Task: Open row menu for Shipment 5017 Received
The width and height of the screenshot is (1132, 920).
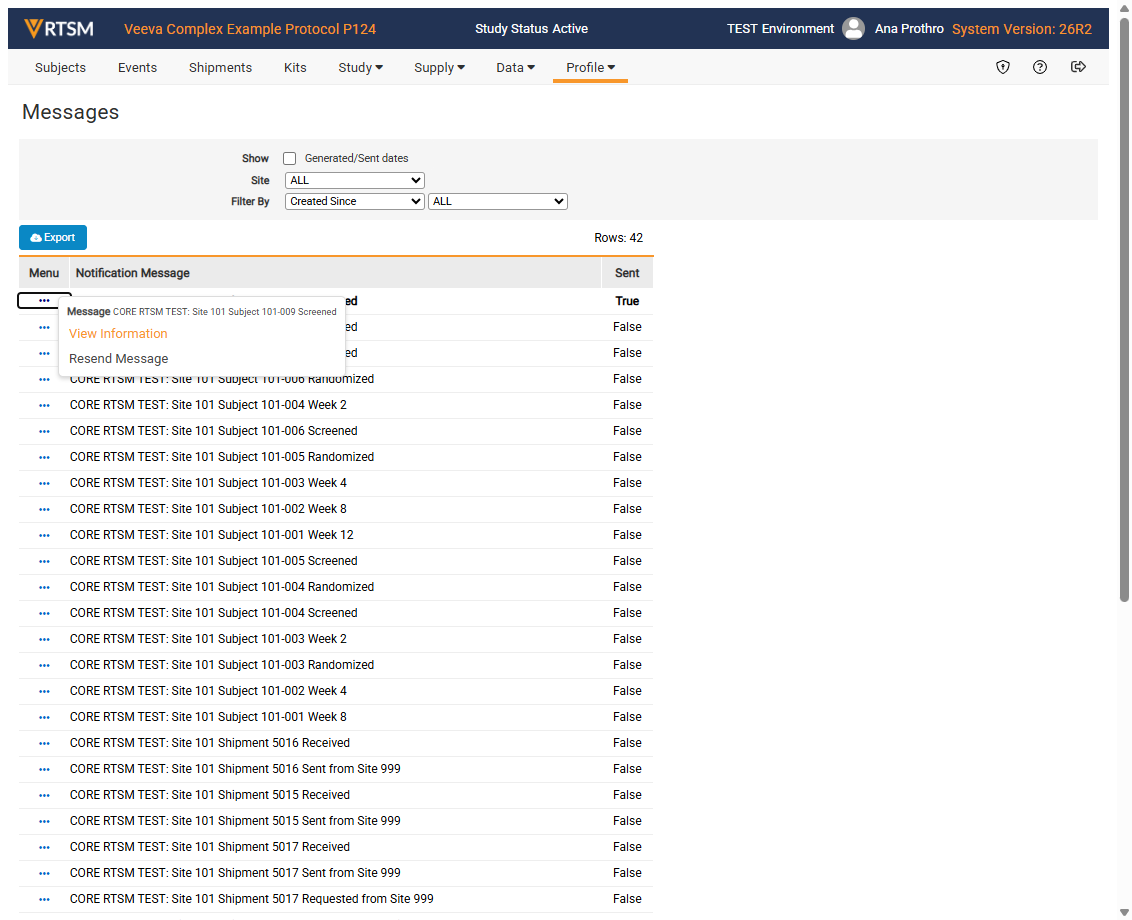Action: 44,847
